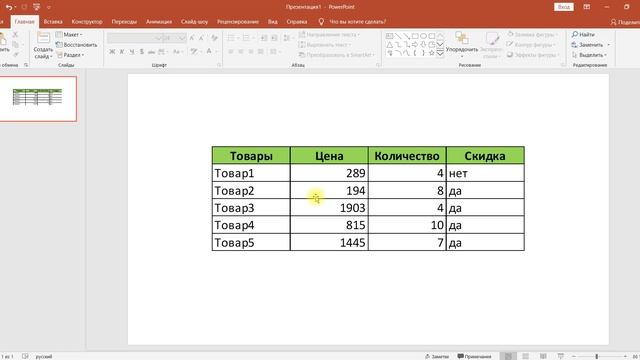Select the right arrow shape in gallery
Screen dimensions: 640x360
[x=415, y=44]
